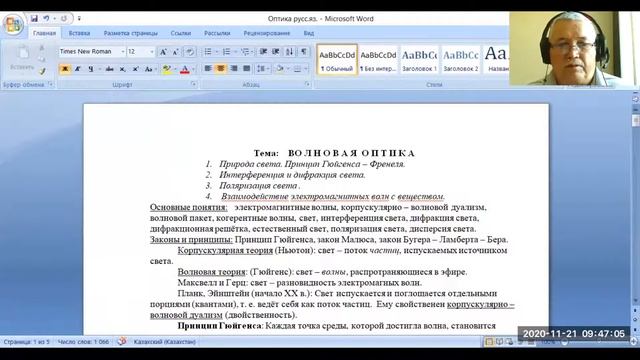Apply the Без интервала style
640x360 pixels.
(378, 60)
